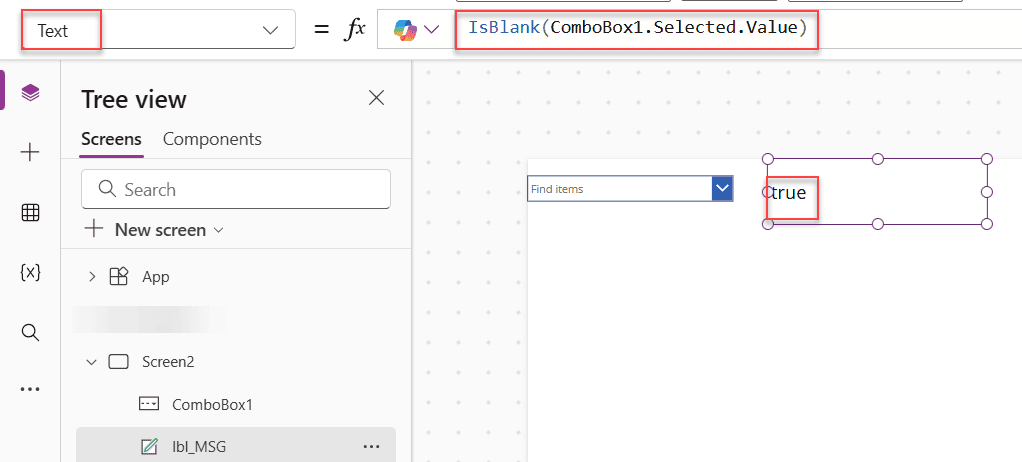Click the fx formula function icon
This screenshot has width=1022, height=462.
(355, 30)
